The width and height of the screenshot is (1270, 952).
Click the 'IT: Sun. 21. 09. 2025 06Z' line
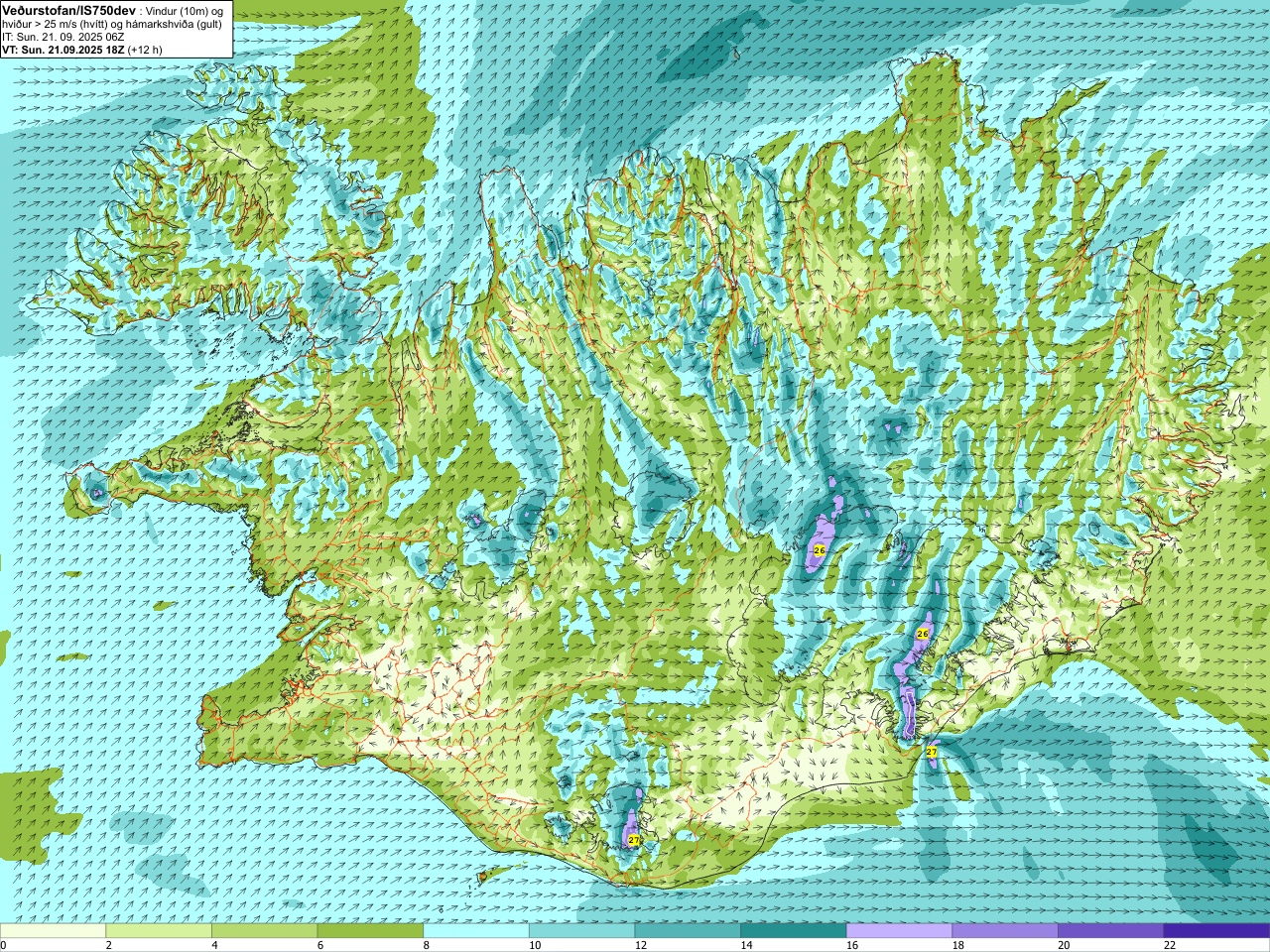pos(63,36)
